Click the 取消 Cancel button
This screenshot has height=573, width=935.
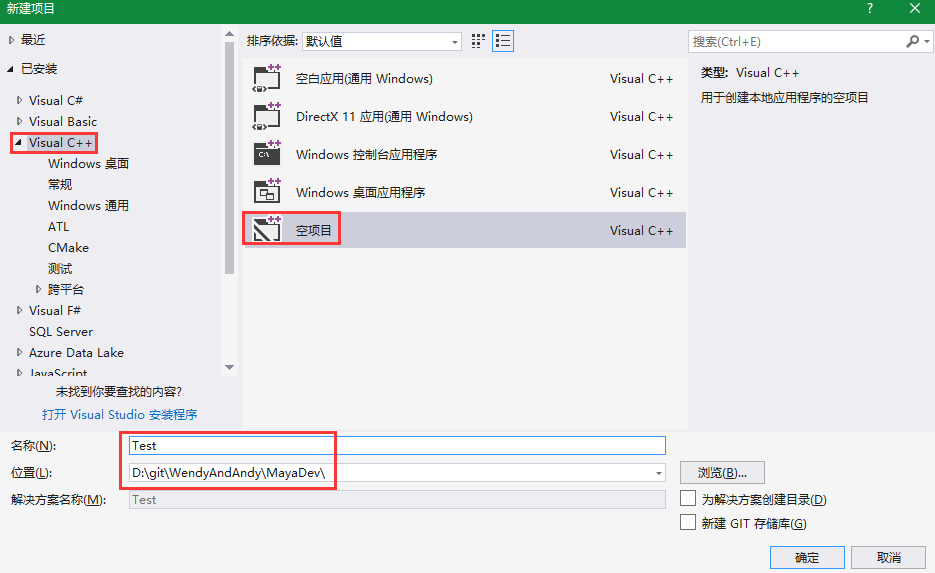(888, 557)
